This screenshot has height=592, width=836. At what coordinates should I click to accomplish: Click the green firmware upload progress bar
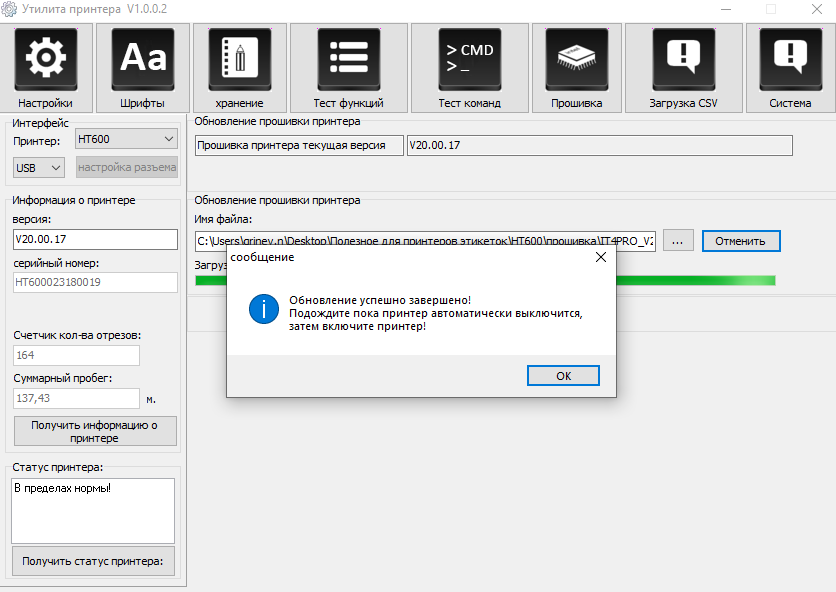[x=700, y=281]
